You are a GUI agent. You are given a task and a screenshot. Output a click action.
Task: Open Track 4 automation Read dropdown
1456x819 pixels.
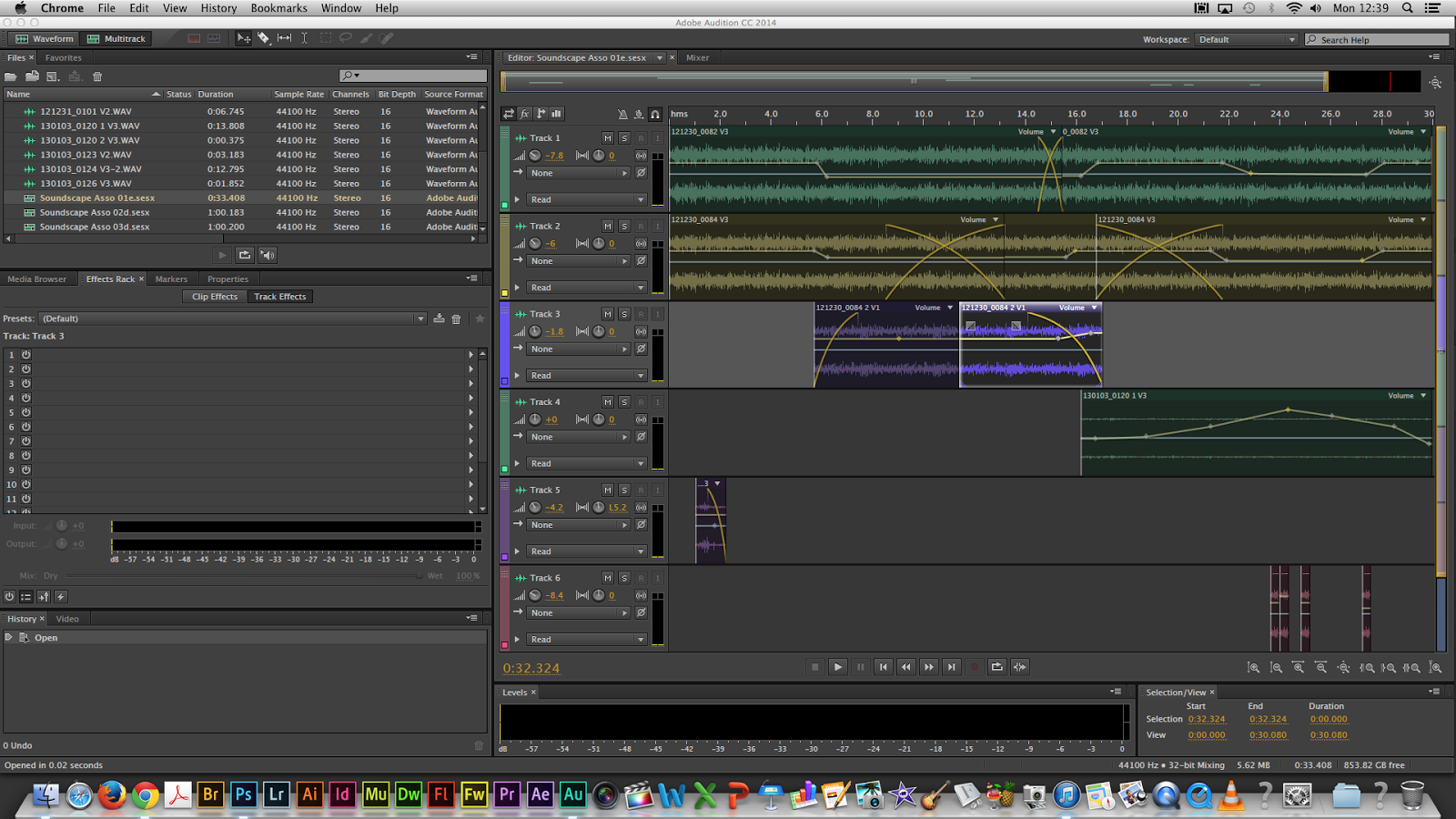click(587, 463)
